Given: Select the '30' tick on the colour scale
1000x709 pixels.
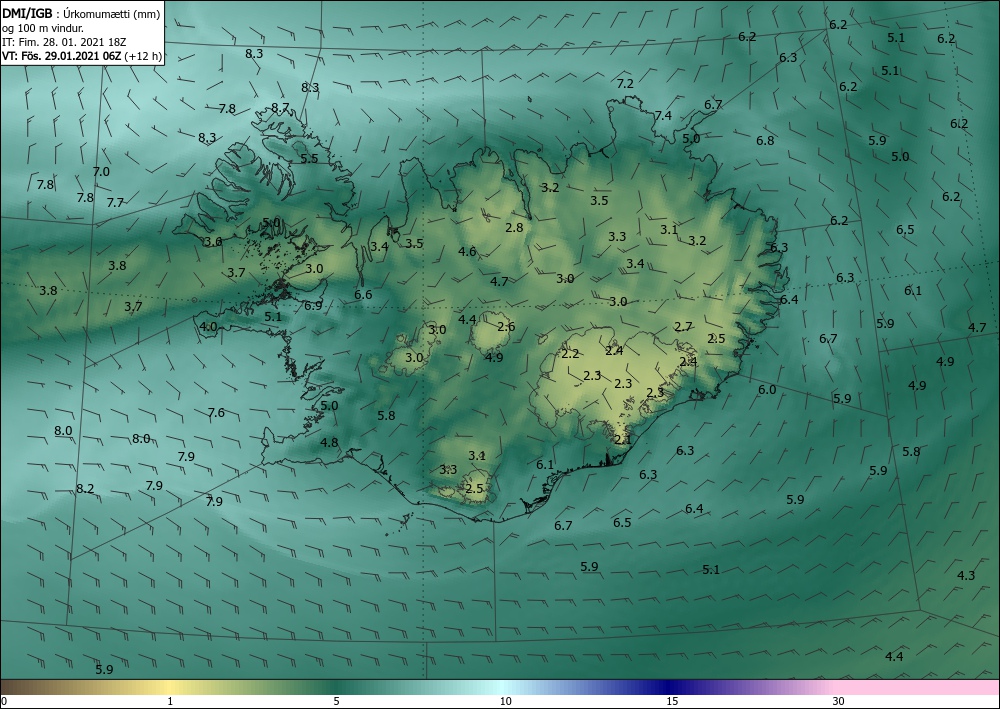Looking at the screenshot, I should tap(839, 701).
